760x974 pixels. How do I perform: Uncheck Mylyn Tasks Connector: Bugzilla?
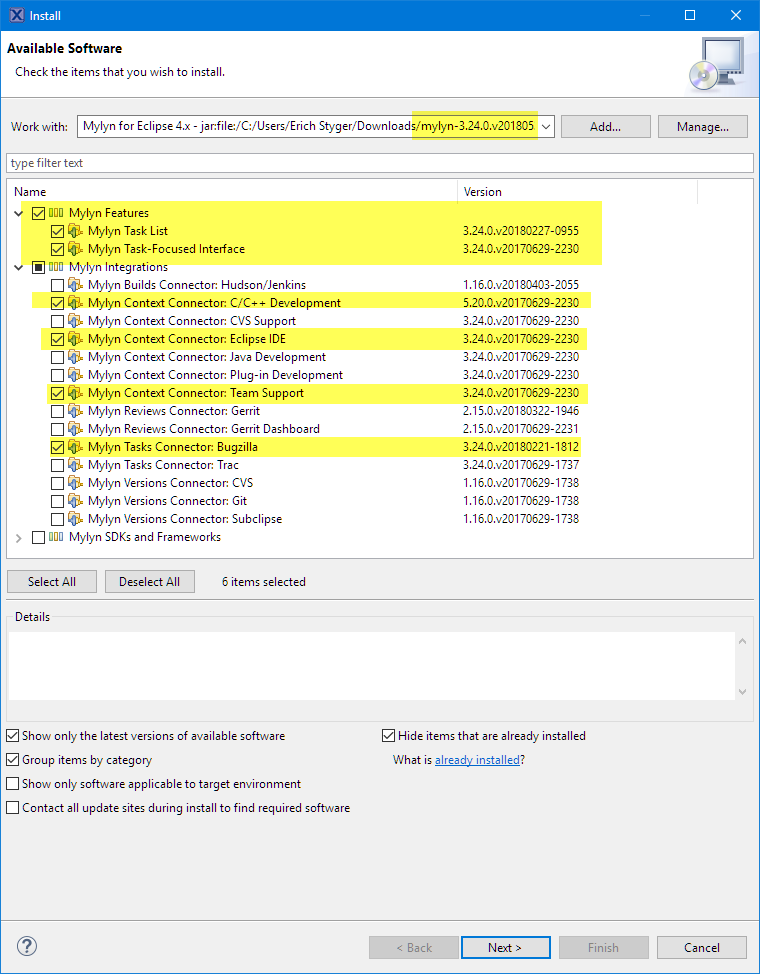point(57,447)
